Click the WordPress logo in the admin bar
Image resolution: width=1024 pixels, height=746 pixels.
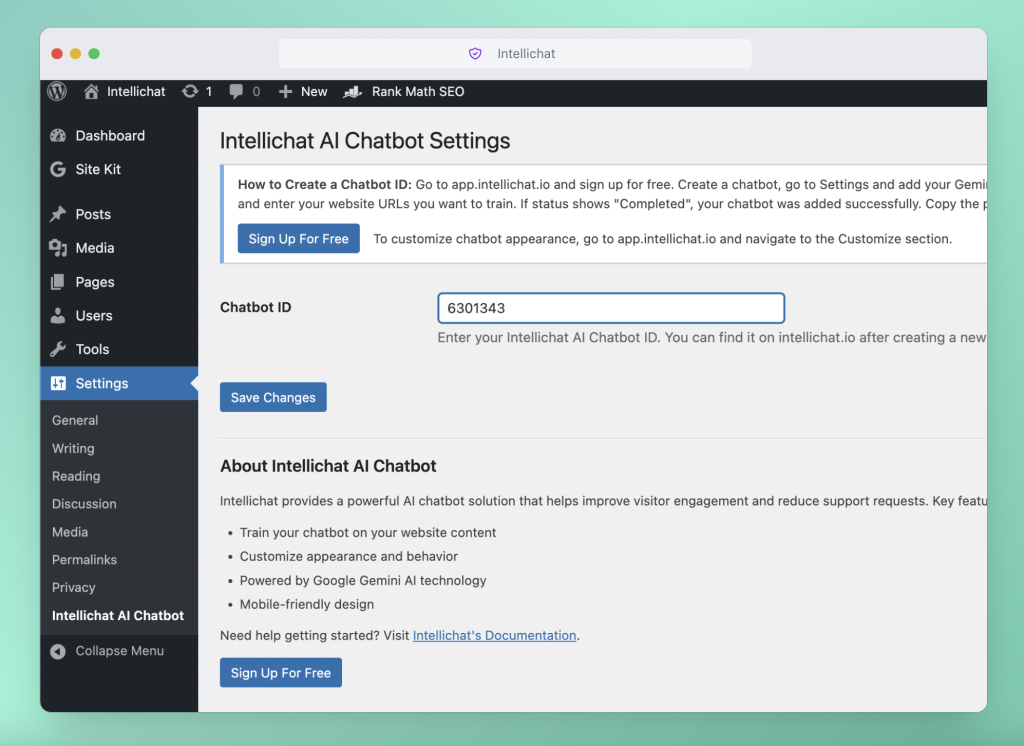tap(56, 91)
